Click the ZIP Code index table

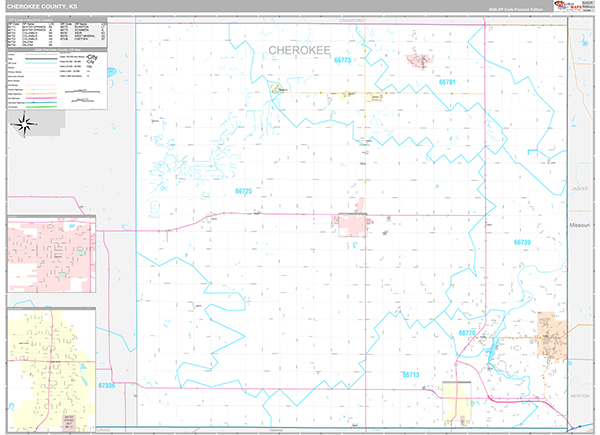tap(57, 34)
